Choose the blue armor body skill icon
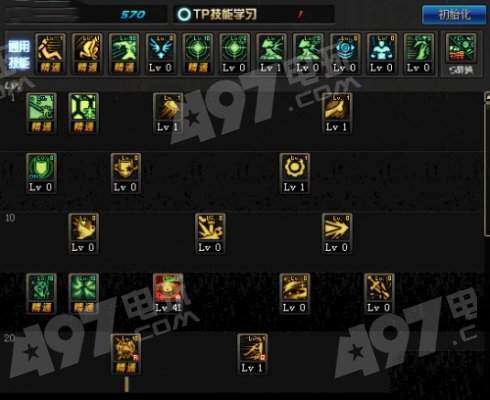490x400 pixels. pyautogui.click(x=382, y=53)
